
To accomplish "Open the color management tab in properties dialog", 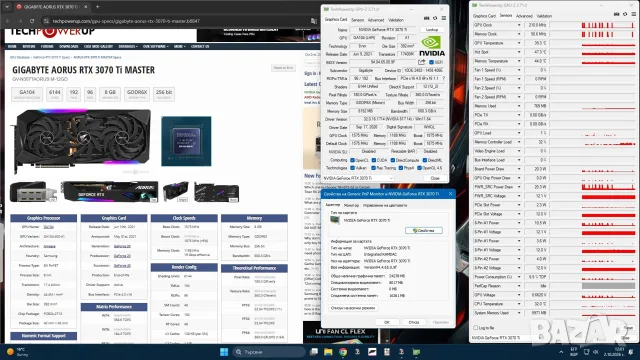I will click(x=385, y=205).
